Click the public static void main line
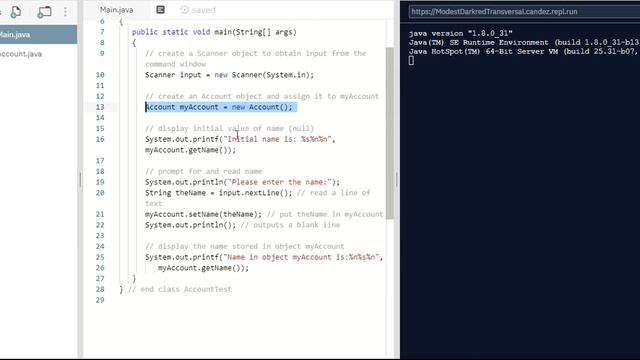 (x=214, y=32)
